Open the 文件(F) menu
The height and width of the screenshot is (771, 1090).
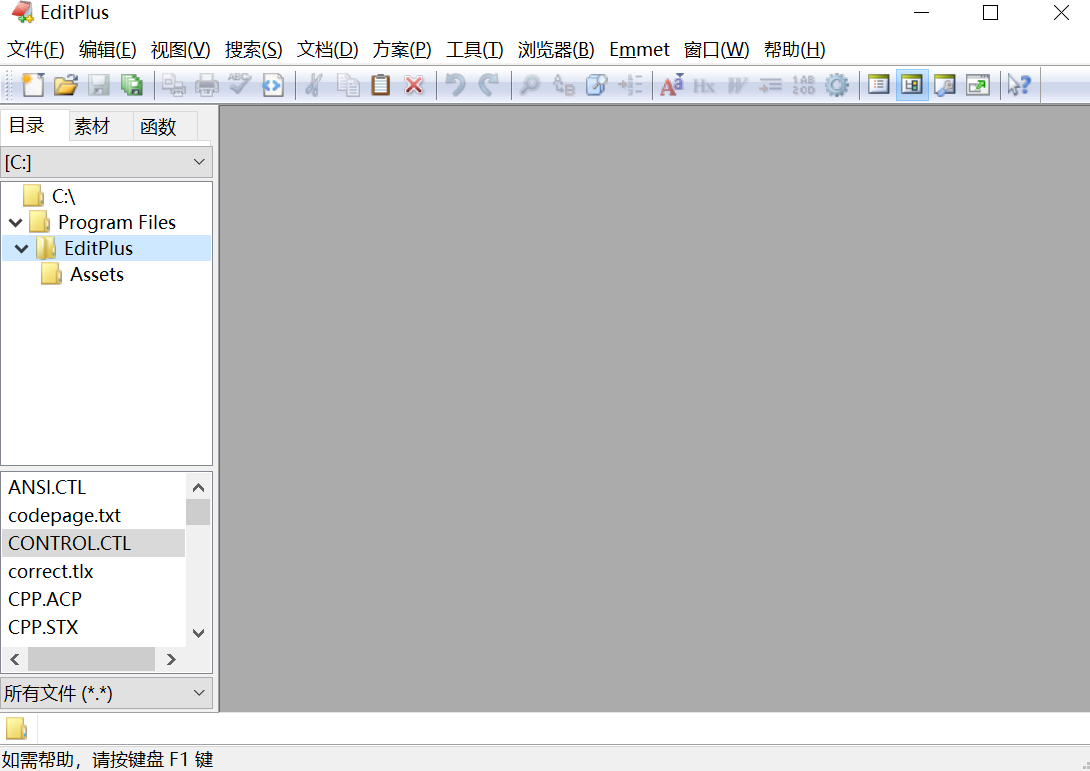point(35,49)
